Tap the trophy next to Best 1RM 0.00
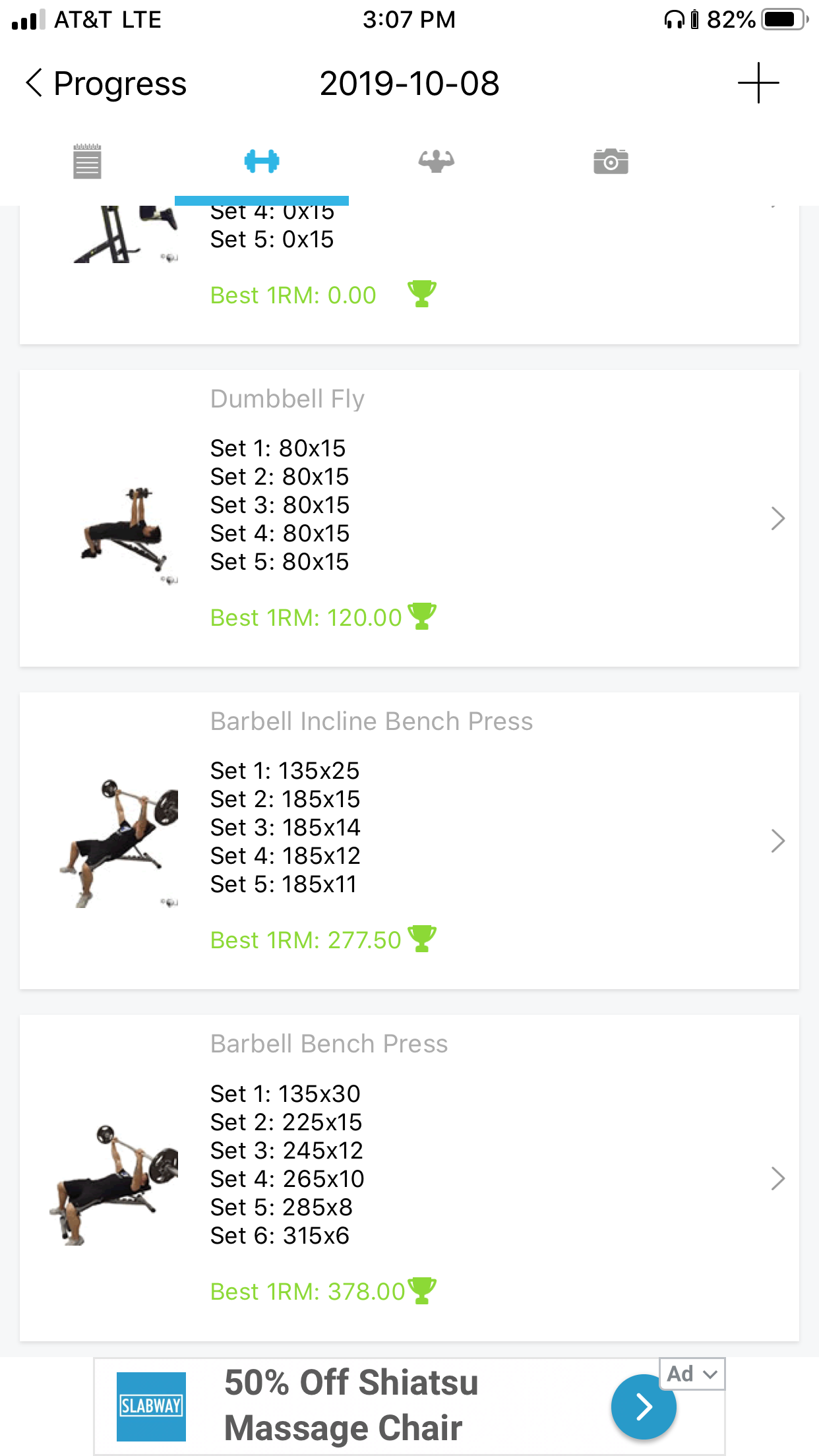This screenshot has width=819, height=1456. click(422, 294)
